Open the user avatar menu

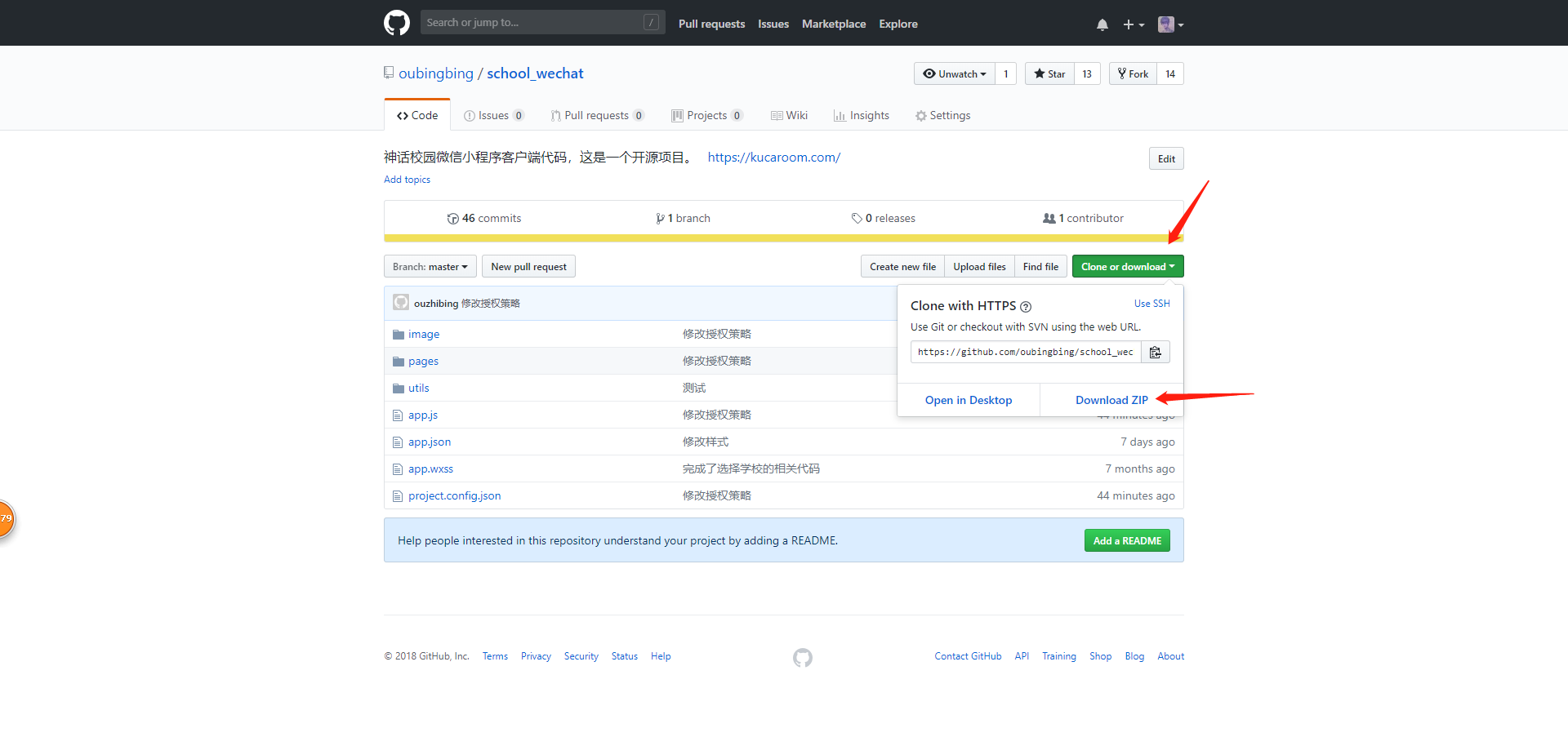pyautogui.click(x=1171, y=24)
